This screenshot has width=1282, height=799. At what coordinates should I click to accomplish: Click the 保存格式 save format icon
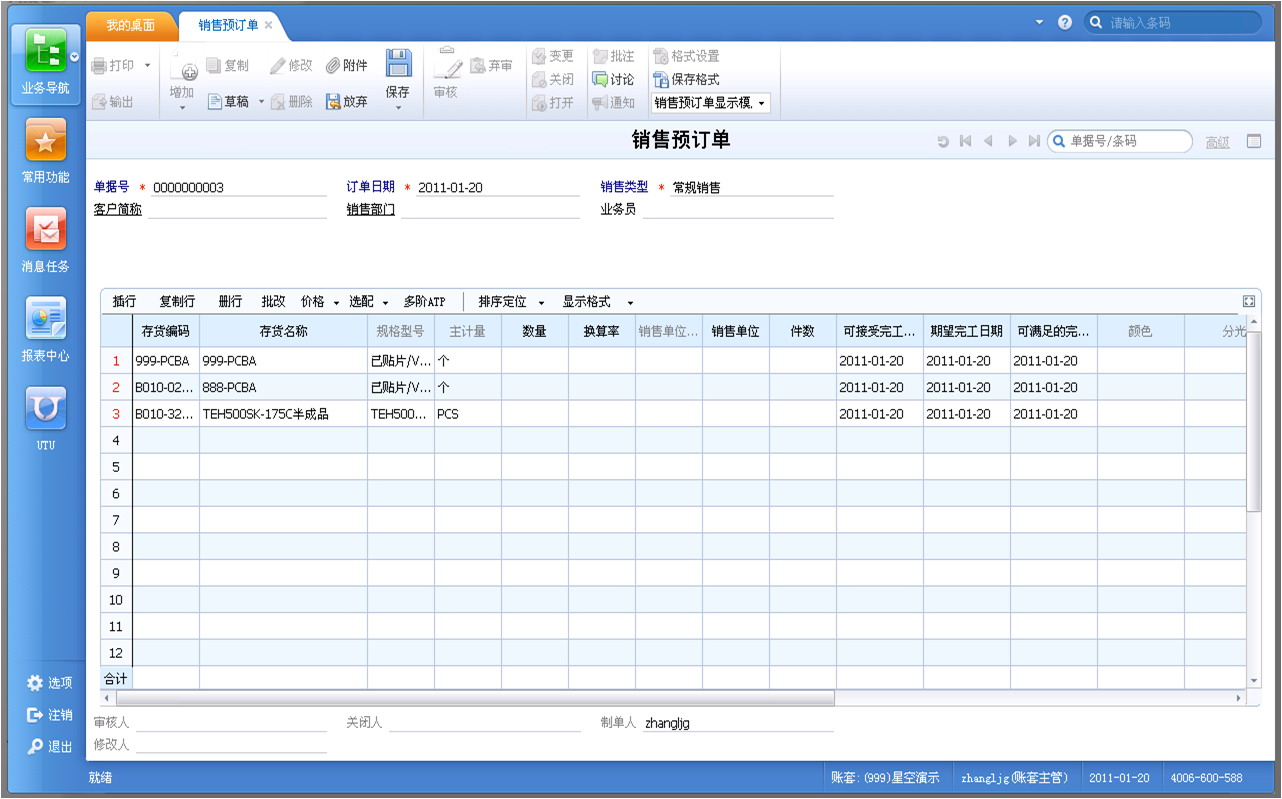pyautogui.click(x=661, y=80)
